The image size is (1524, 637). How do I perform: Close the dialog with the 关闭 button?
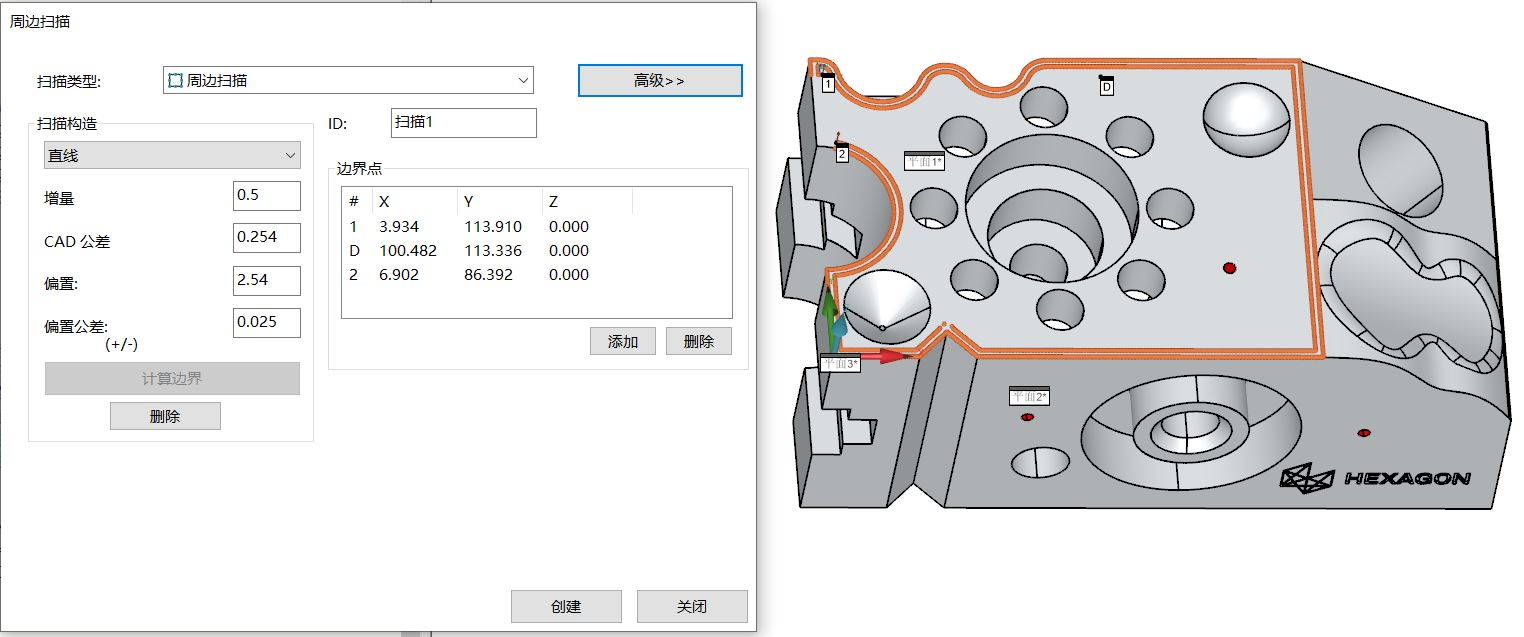[x=692, y=607]
